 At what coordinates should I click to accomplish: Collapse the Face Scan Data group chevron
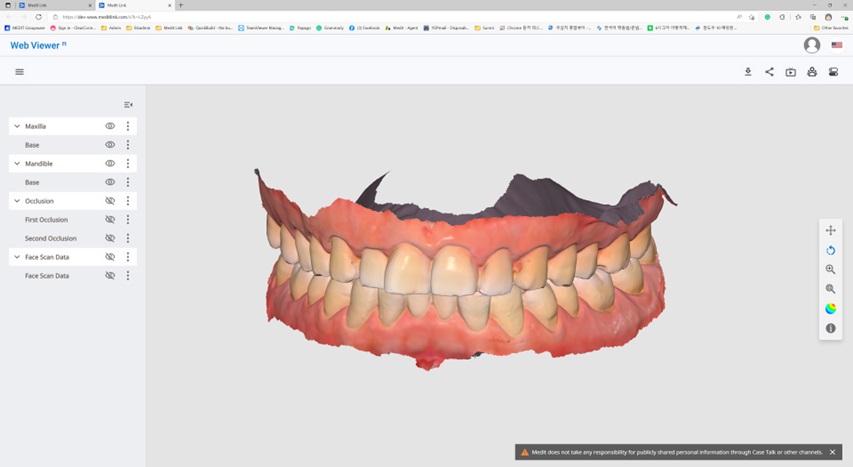point(17,257)
